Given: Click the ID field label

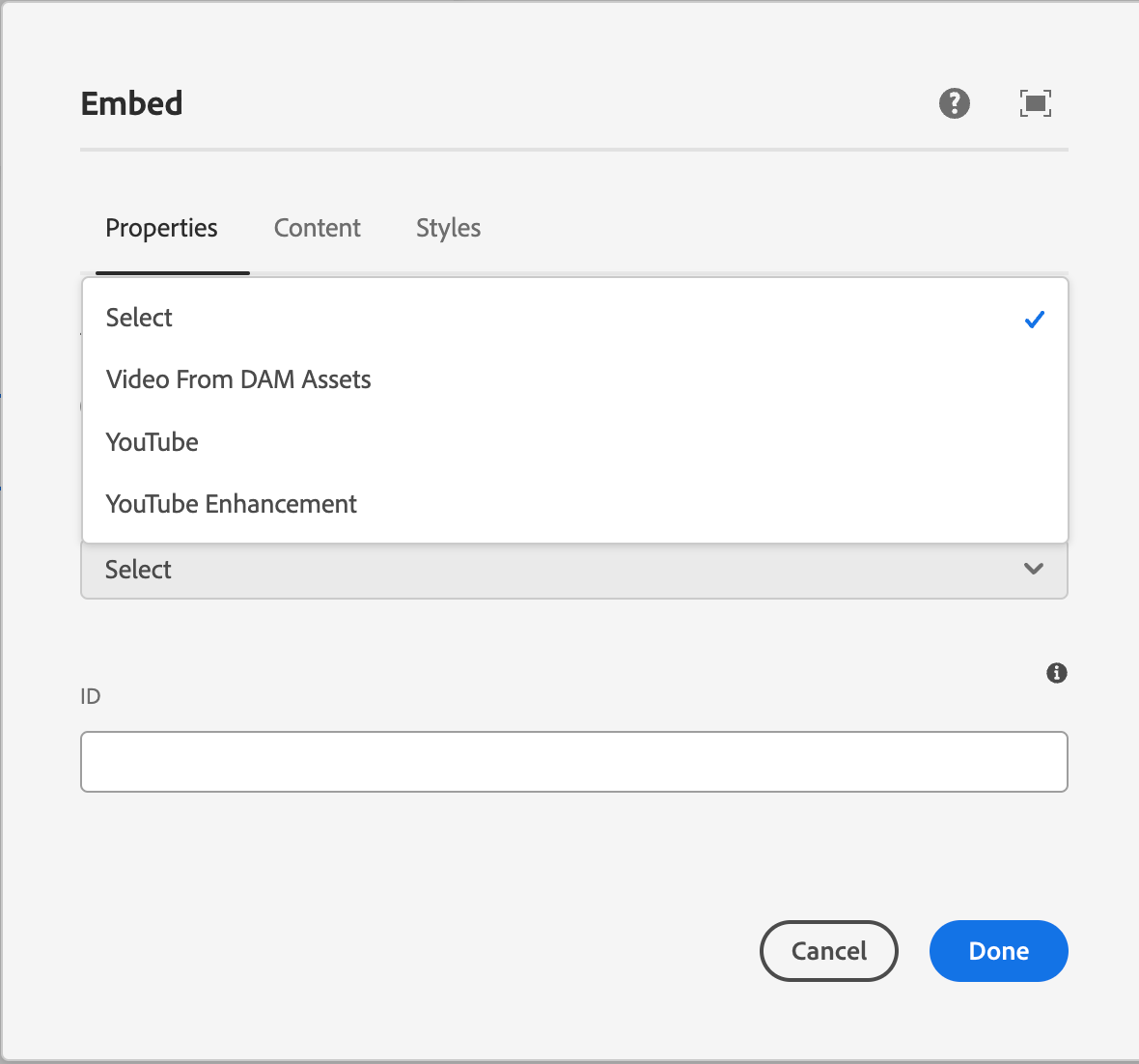Looking at the screenshot, I should pyautogui.click(x=90, y=696).
